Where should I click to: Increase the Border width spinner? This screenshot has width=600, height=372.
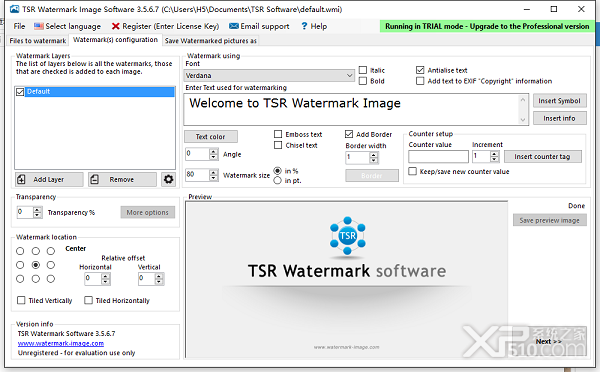373,155
